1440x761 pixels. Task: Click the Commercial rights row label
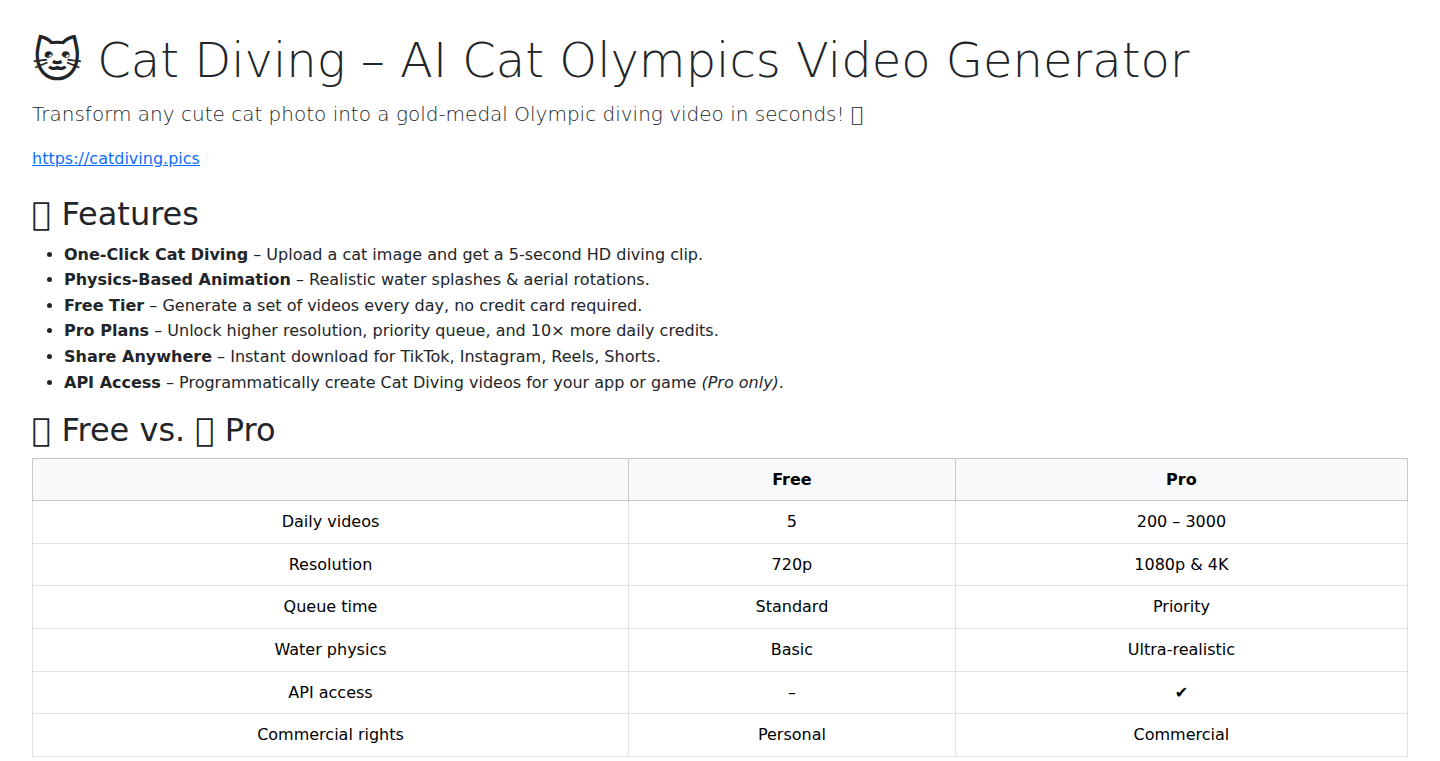pos(330,734)
